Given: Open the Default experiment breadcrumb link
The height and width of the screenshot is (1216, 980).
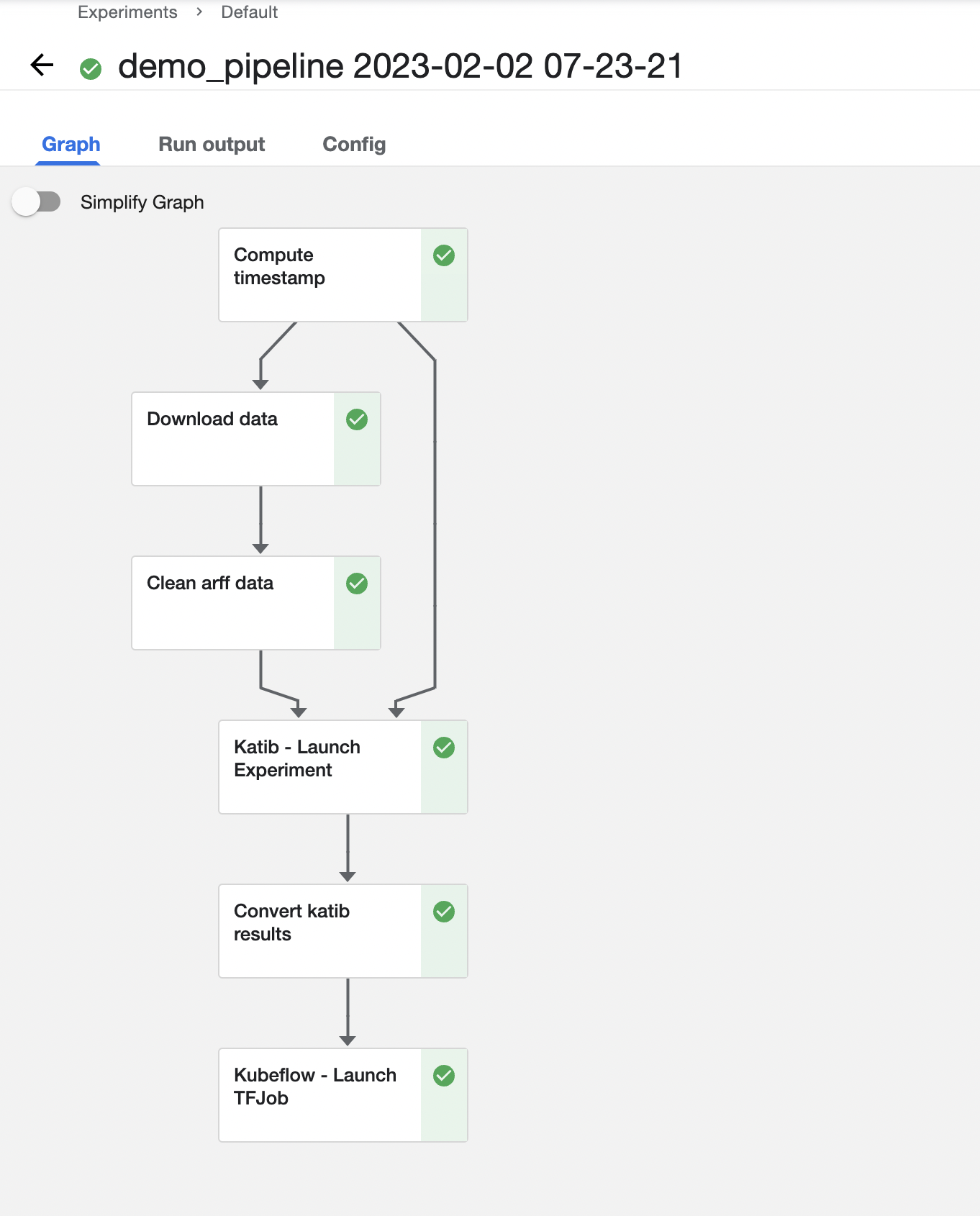Looking at the screenshot, I should [249, 12].
